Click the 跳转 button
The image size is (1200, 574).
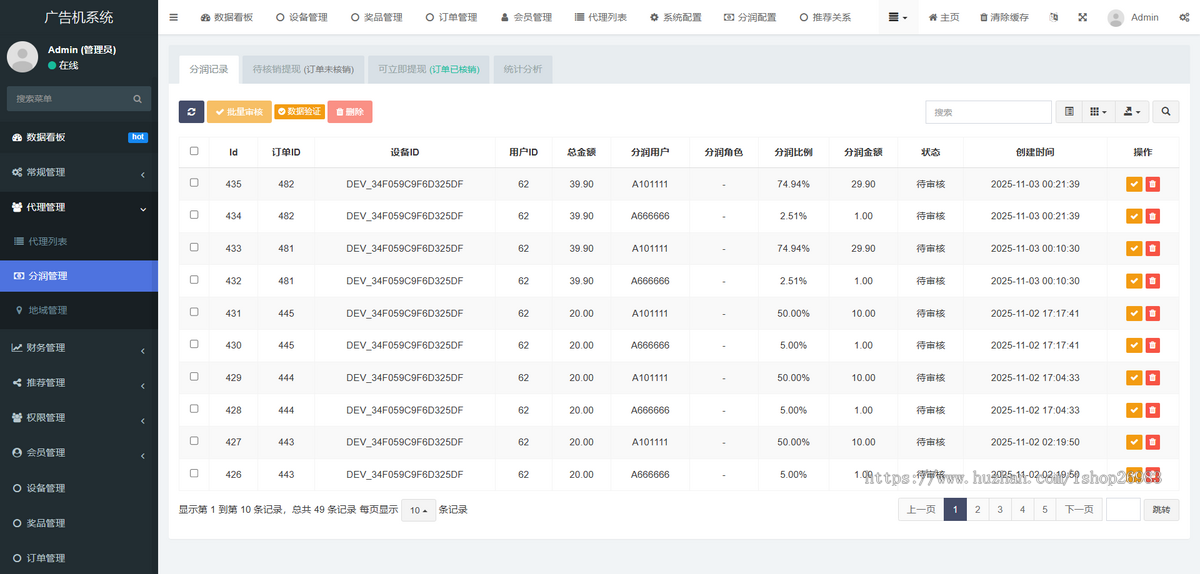[1161, 510]
